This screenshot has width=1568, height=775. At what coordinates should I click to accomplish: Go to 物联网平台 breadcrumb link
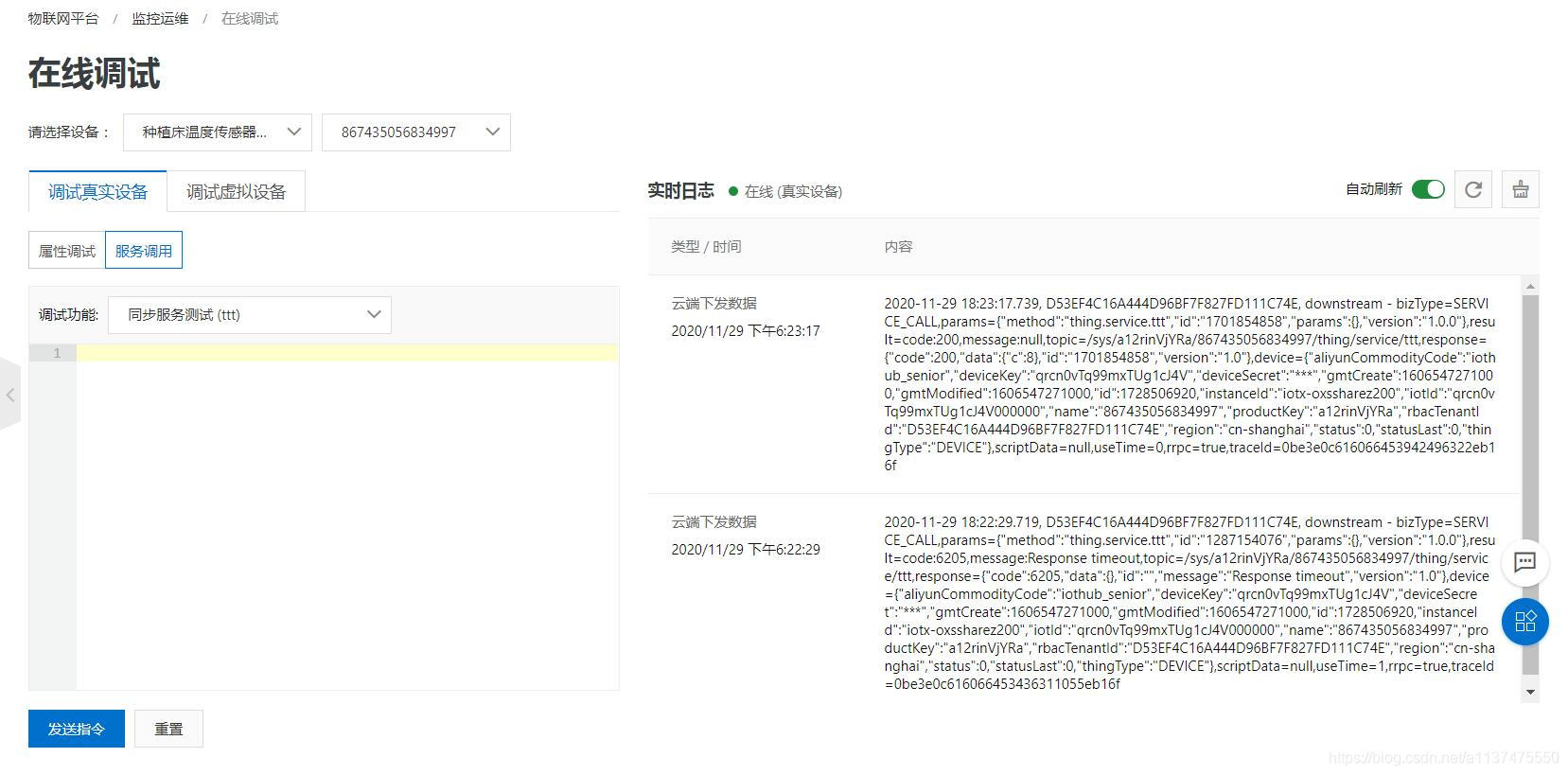[x=63, y=18]
